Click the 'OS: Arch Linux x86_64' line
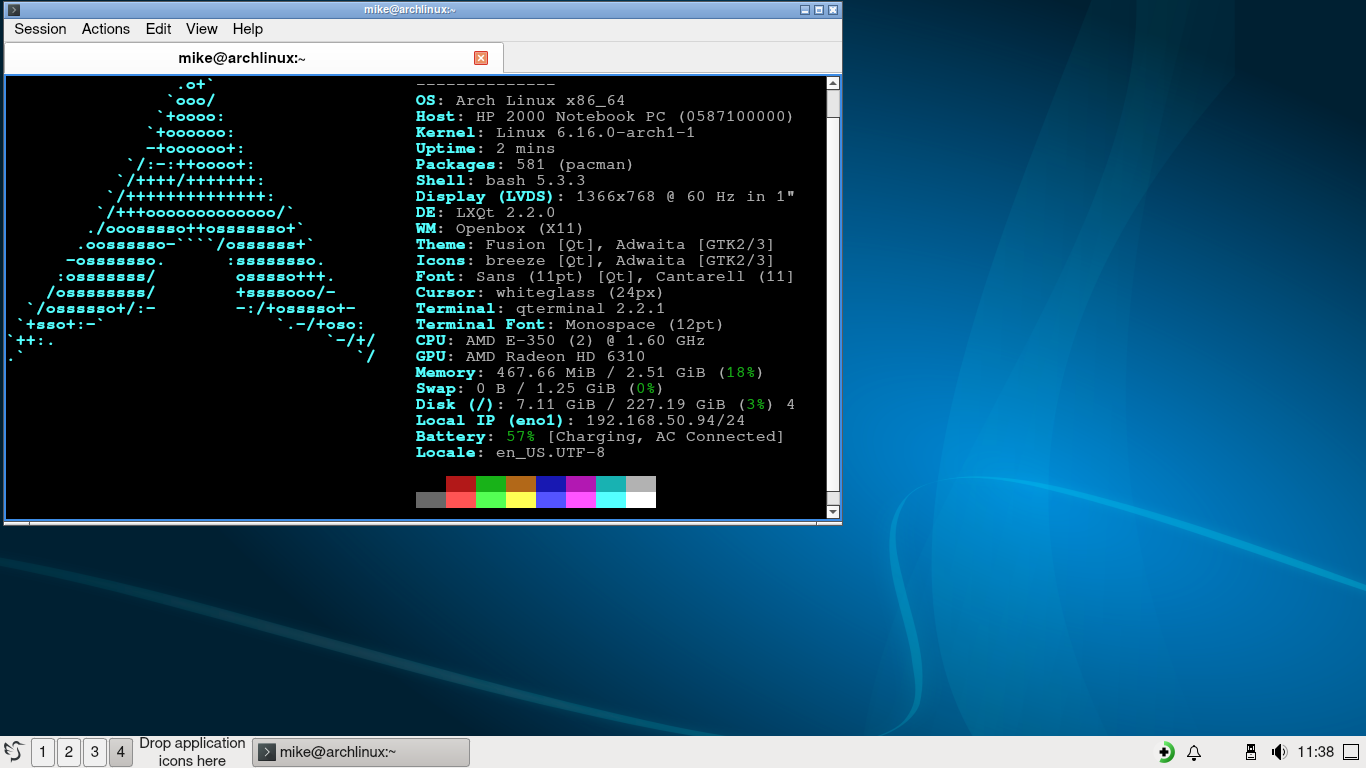1366x768 pixels. (x=520, y=101)
